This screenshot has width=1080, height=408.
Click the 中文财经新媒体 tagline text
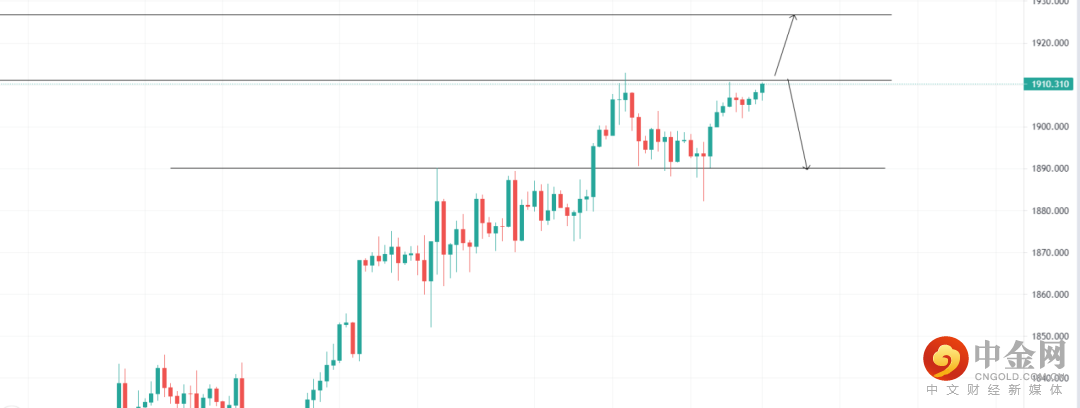1002,392
